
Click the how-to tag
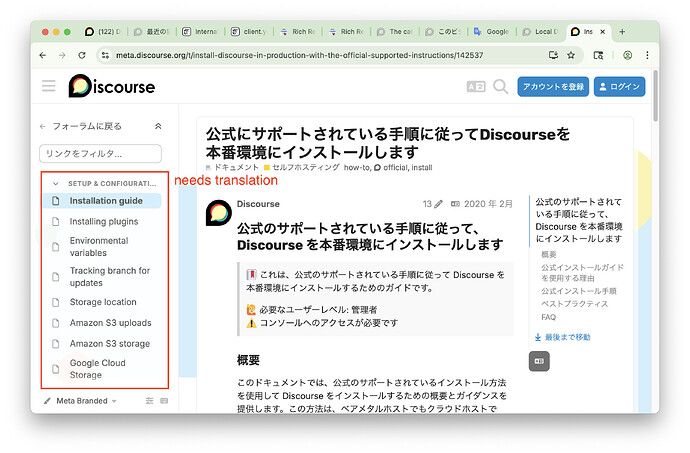[357, 168]
